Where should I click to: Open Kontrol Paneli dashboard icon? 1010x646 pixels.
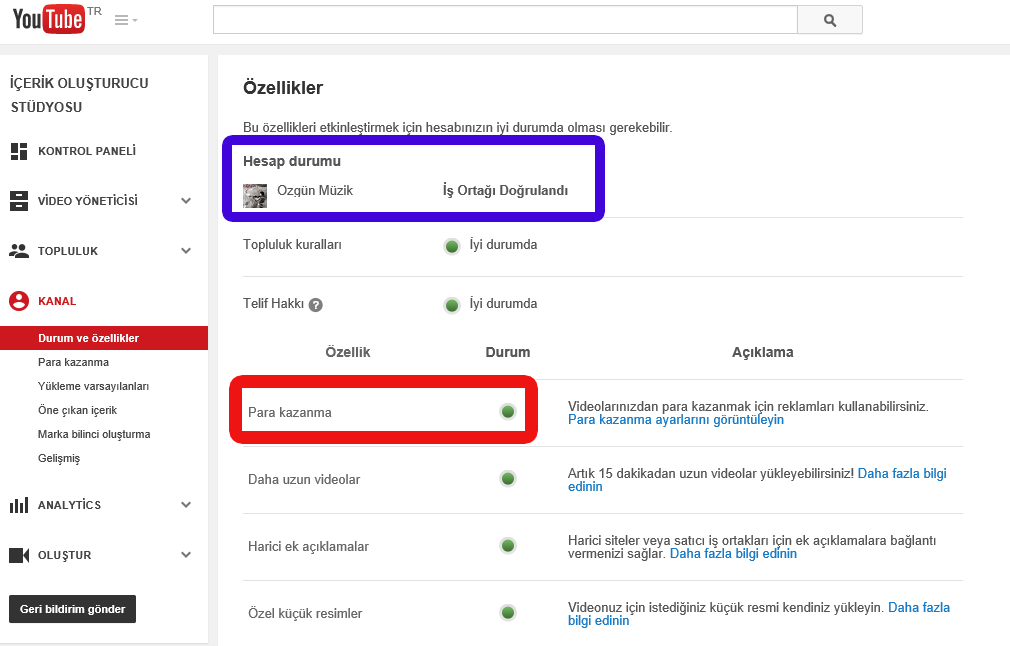pos(19,151)
